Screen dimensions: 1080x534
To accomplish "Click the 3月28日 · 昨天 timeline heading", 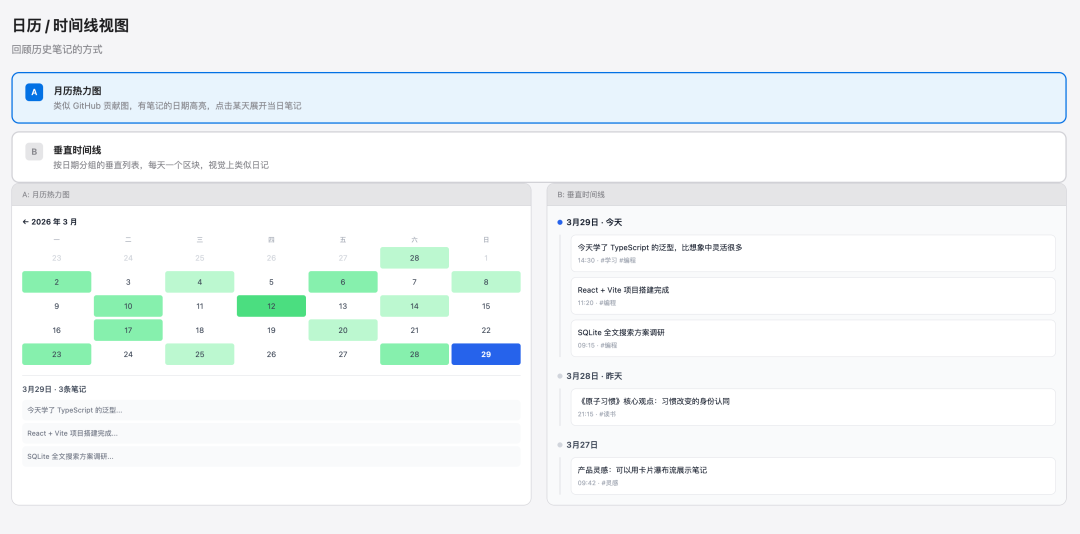I will pyautogui.click(x=594, y=376).
